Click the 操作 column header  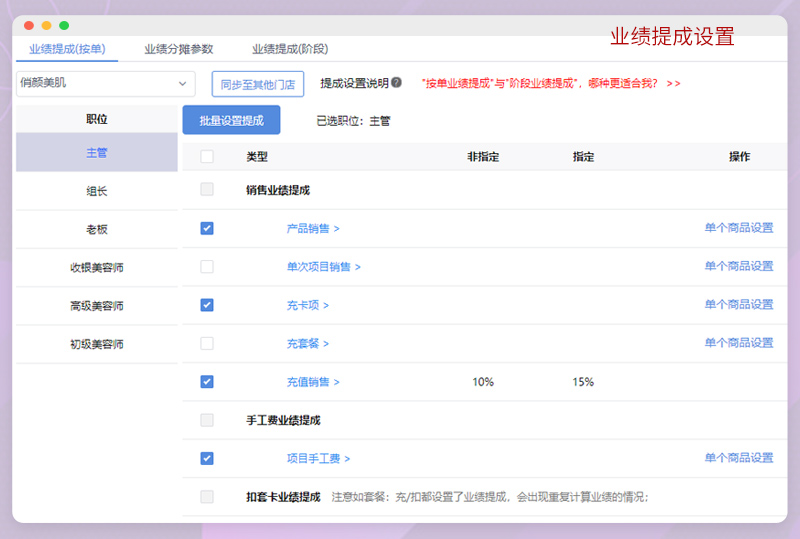(x=739, y=157)
